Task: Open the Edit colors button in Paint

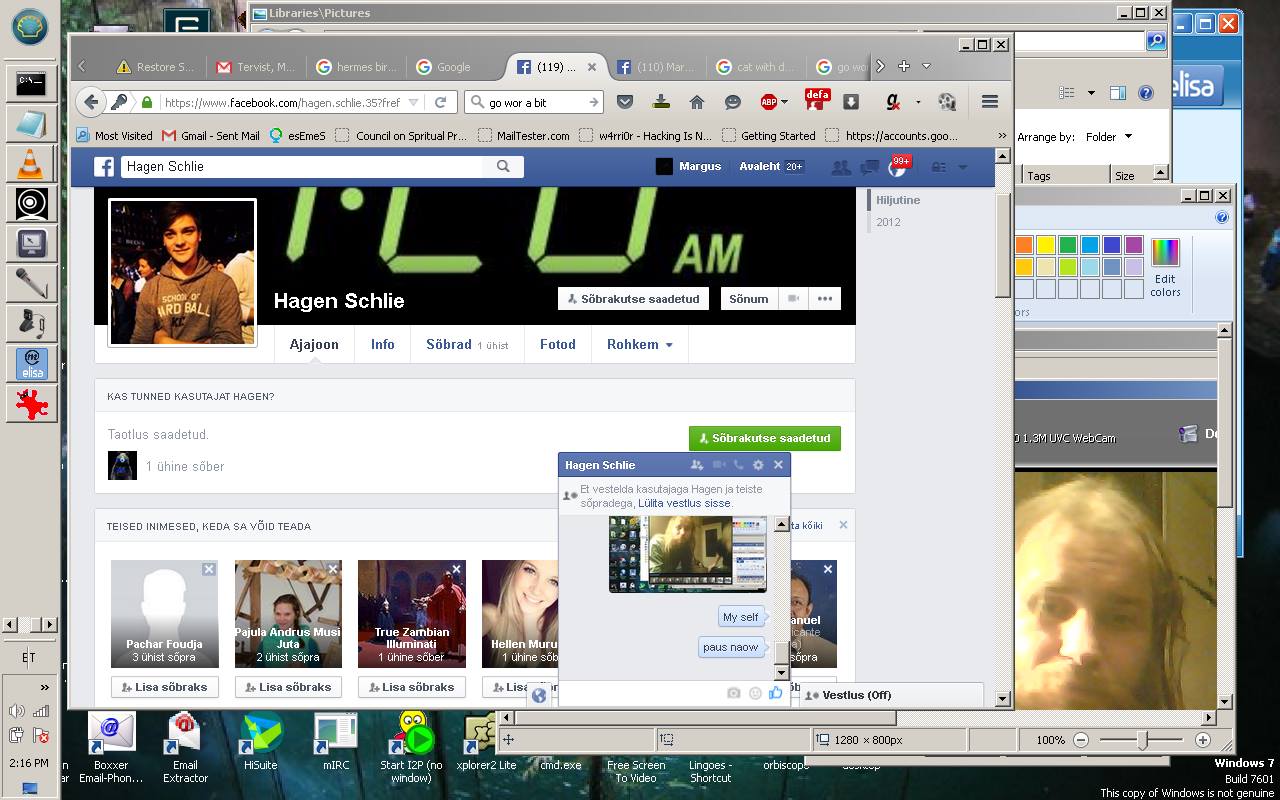Action: (1165, 267)
